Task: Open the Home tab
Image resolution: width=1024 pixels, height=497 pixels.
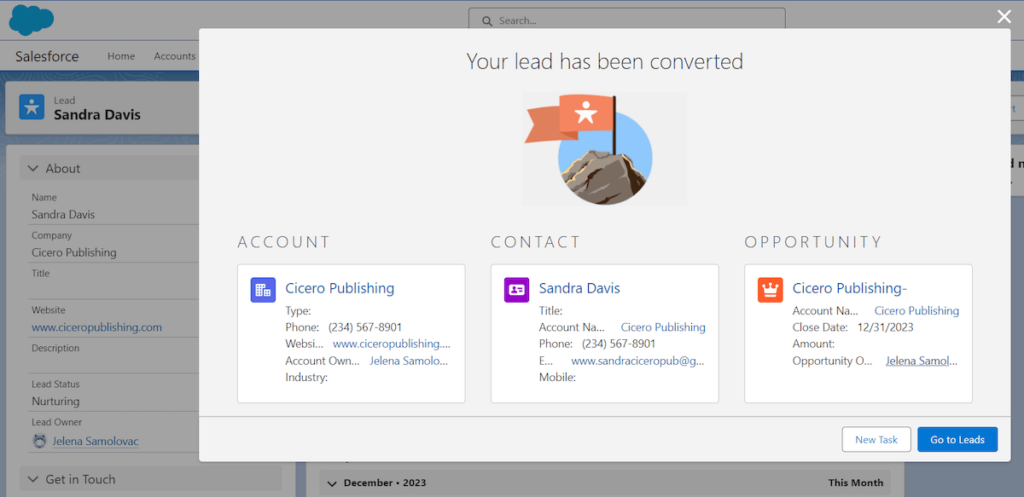Action: 121,56
